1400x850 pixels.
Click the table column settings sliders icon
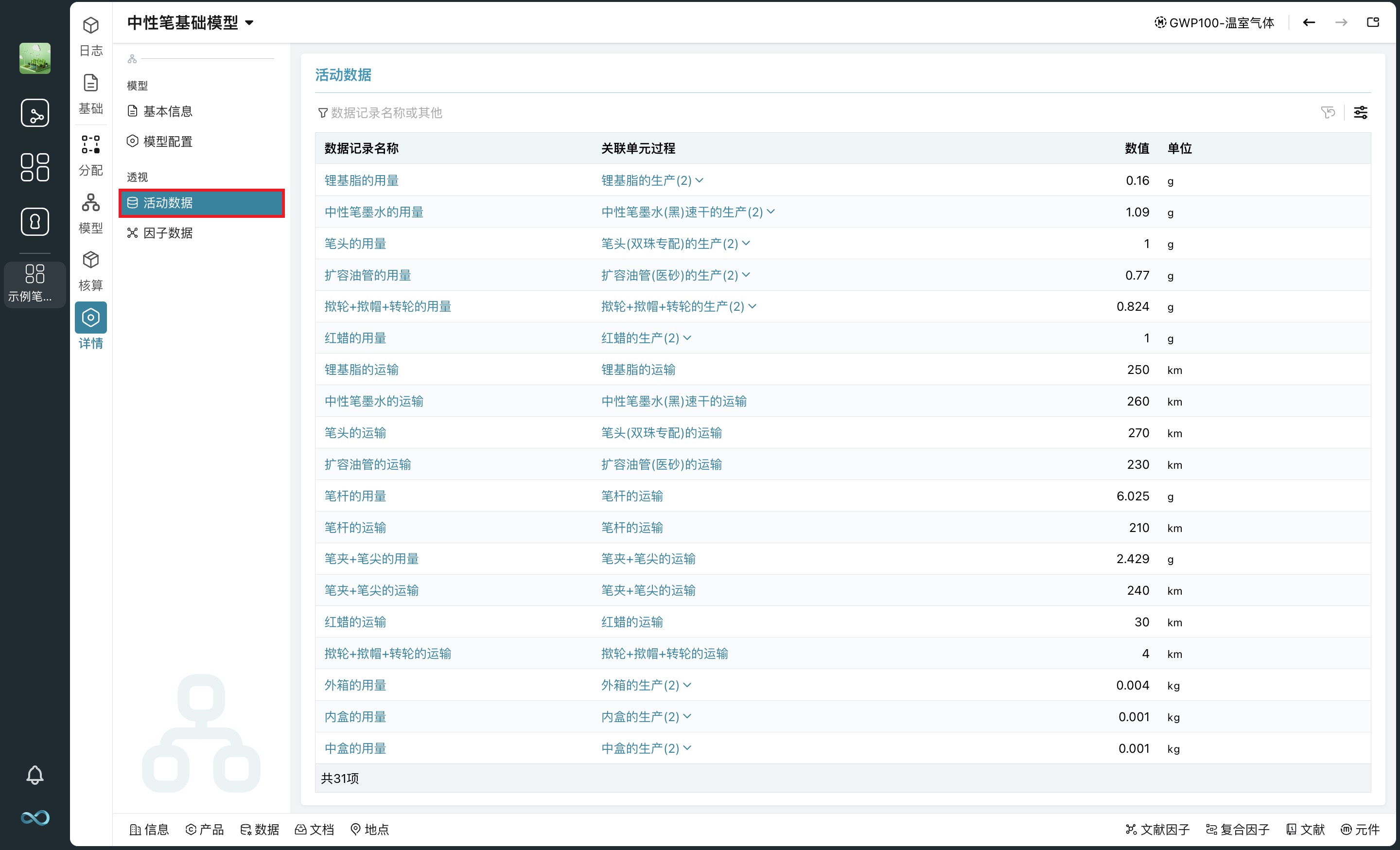coord(1360,112)
